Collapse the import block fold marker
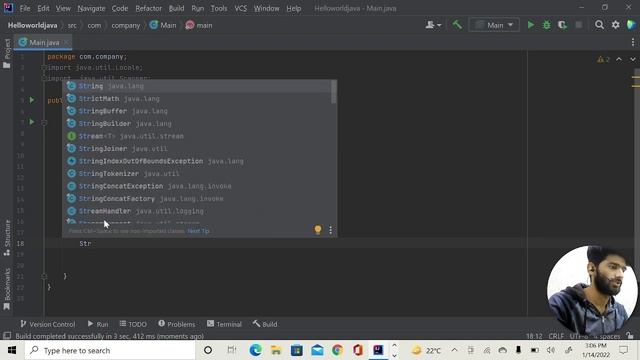This screenshot has width=640, height=360. click(44, 68)
